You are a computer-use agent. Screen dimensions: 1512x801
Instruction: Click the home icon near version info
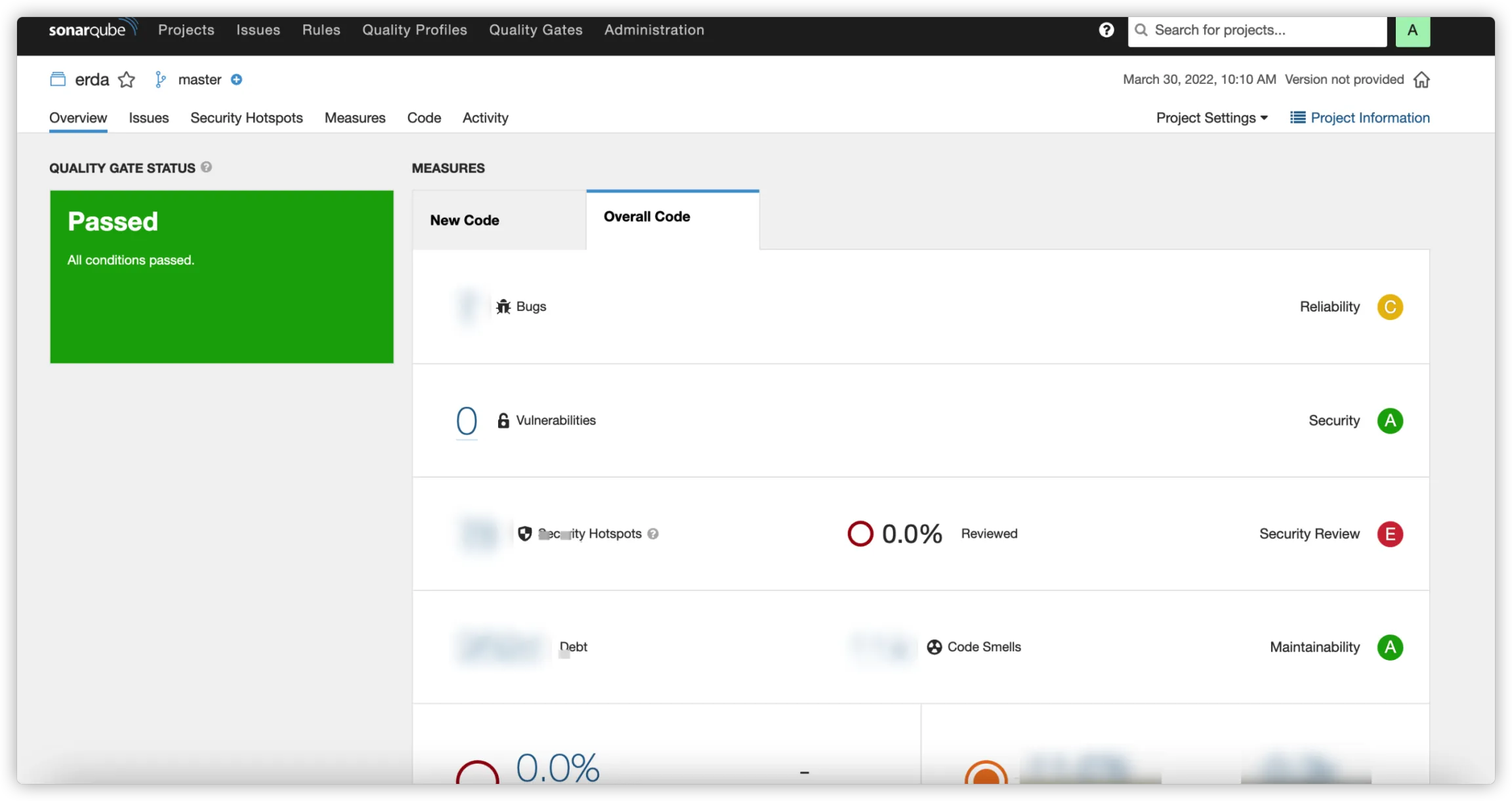click(1421, 79)
